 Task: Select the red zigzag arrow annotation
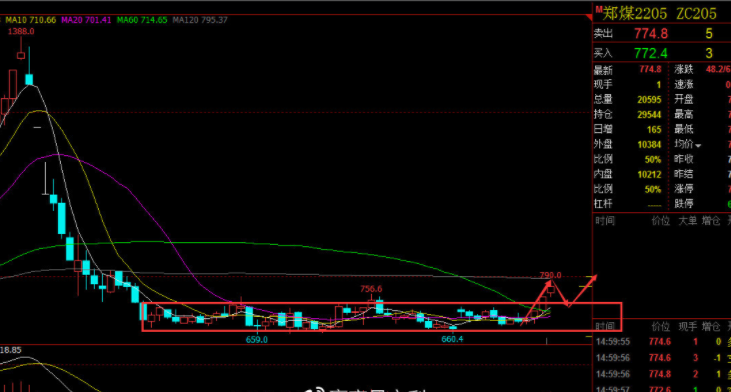tap(559, 298)
